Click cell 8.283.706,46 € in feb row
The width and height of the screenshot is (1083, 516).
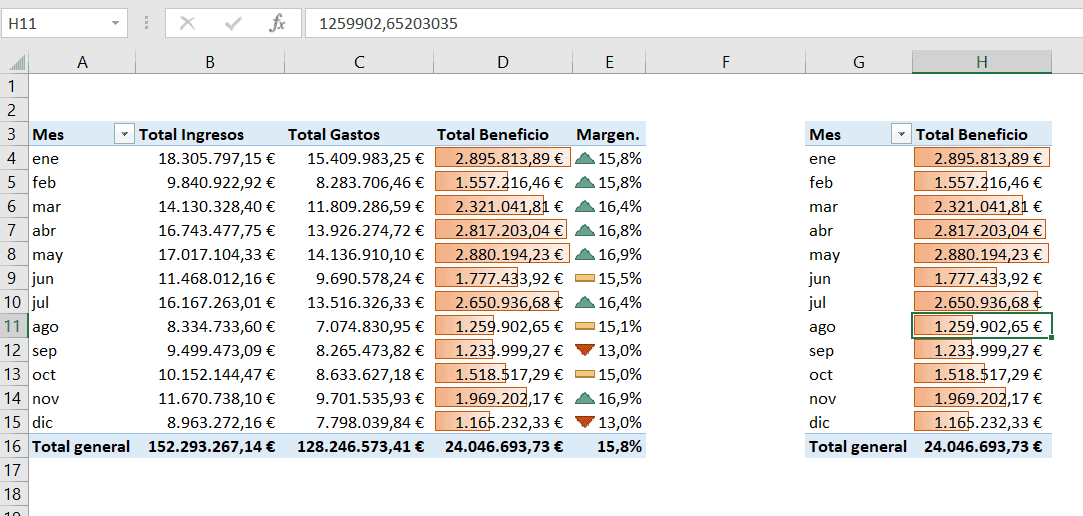pos(359,182)
